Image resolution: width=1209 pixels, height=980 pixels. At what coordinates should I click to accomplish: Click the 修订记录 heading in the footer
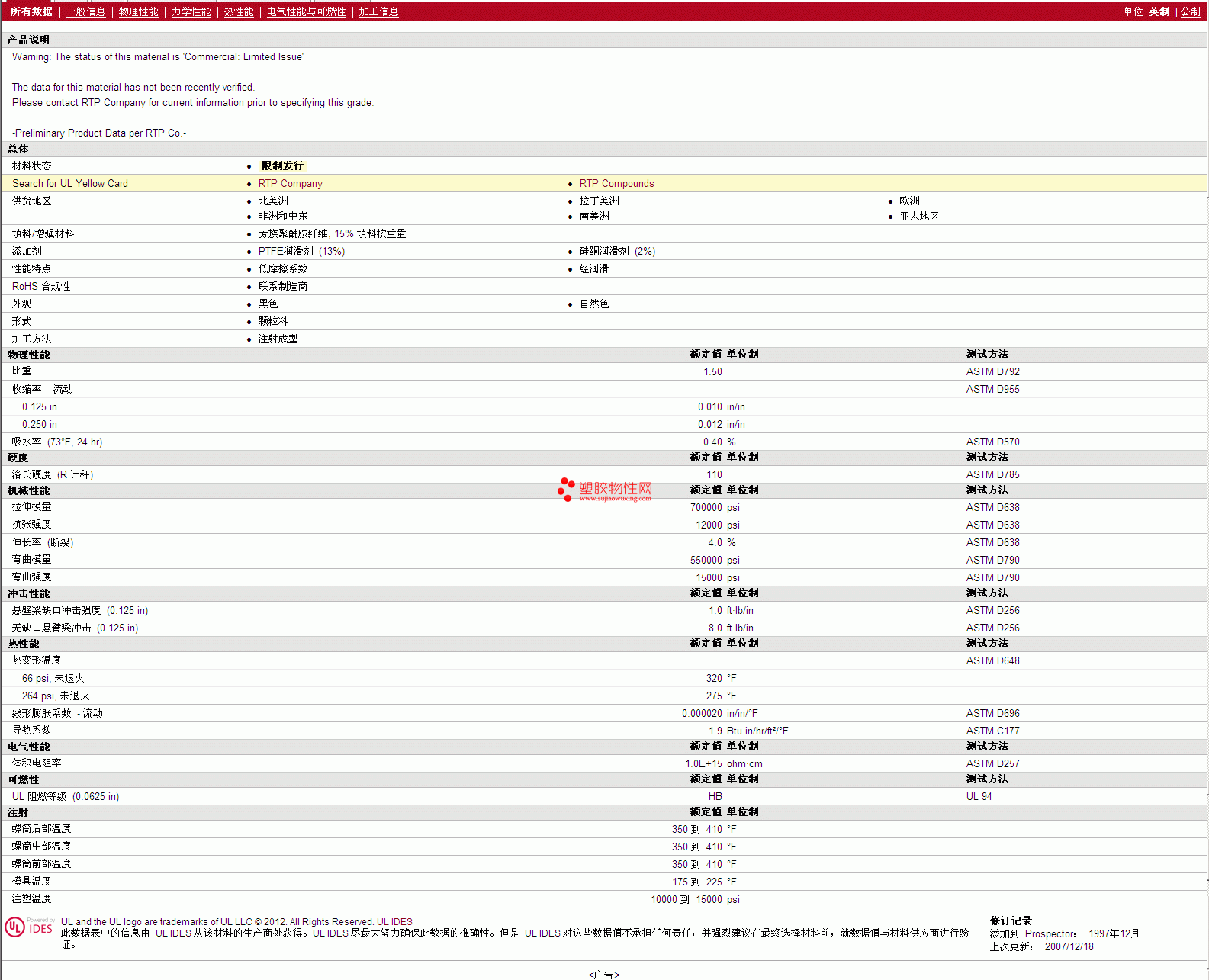[x=1011, y=921]
